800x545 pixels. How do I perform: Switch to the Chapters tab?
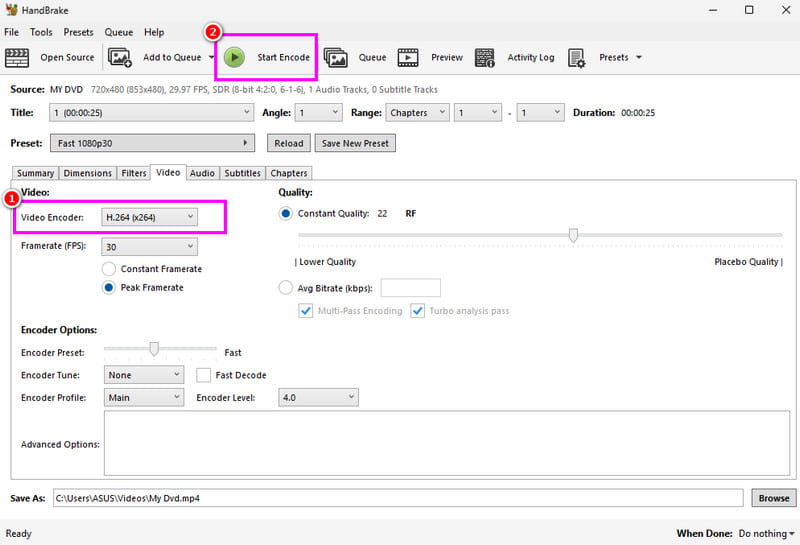(289, 173)
